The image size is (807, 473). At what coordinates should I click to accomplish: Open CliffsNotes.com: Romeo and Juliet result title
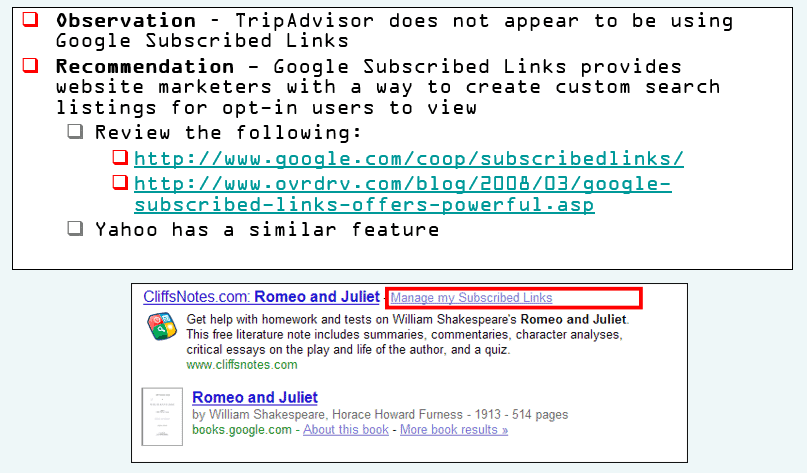pos(261,297)
